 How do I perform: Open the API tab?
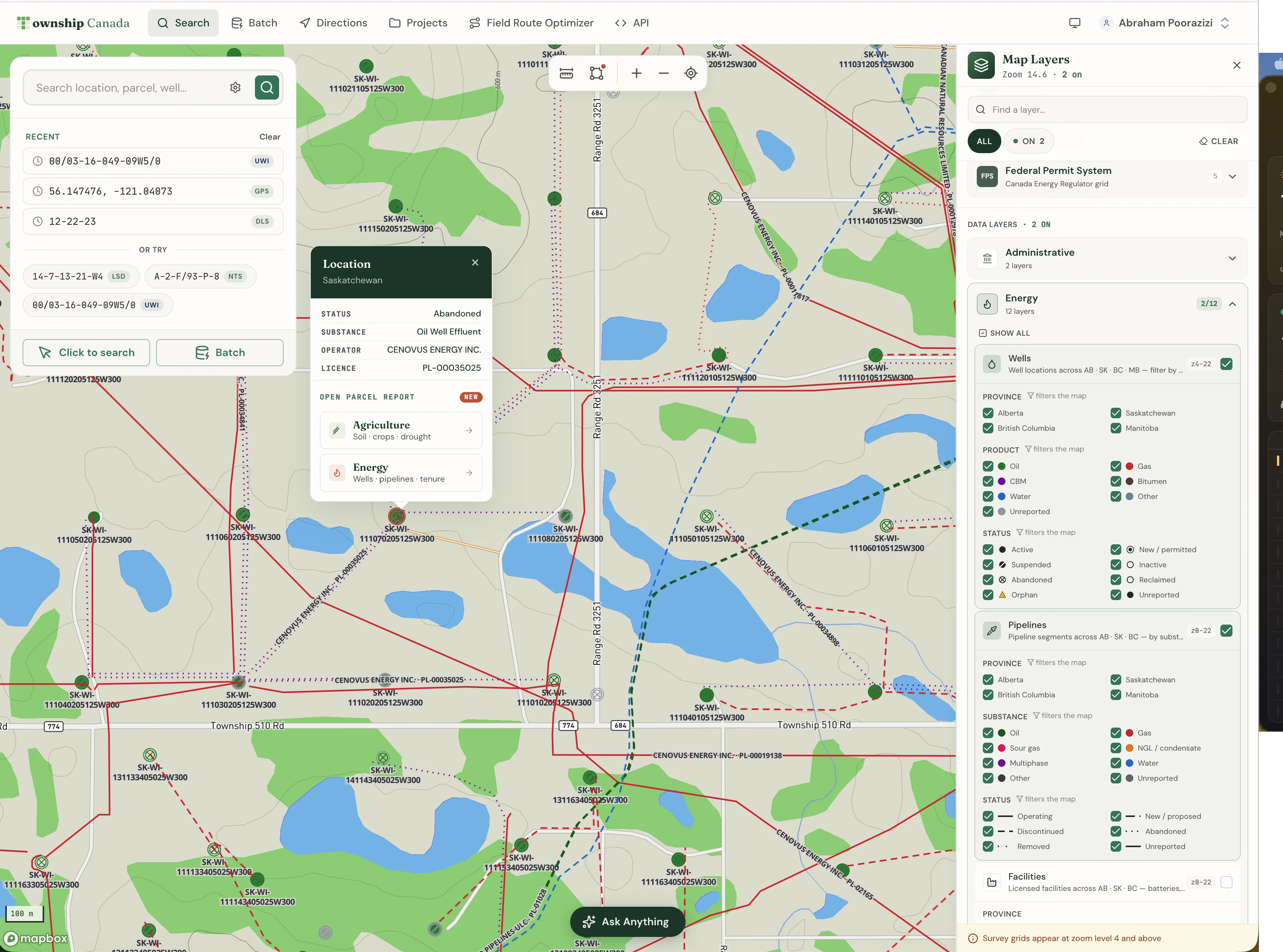[x=632, y=23]
